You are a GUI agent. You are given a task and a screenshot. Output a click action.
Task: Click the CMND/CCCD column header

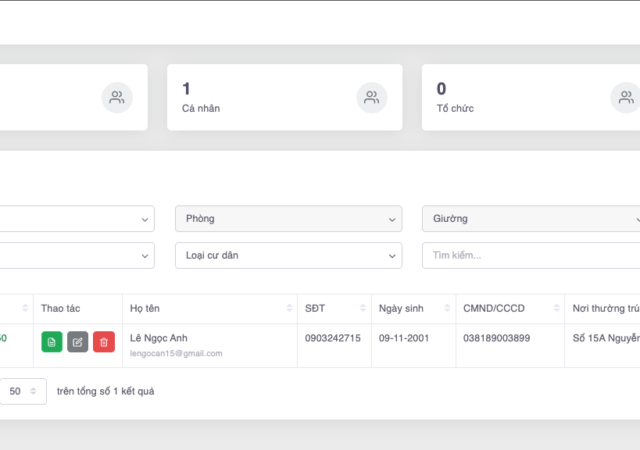(x=494, y=309)
